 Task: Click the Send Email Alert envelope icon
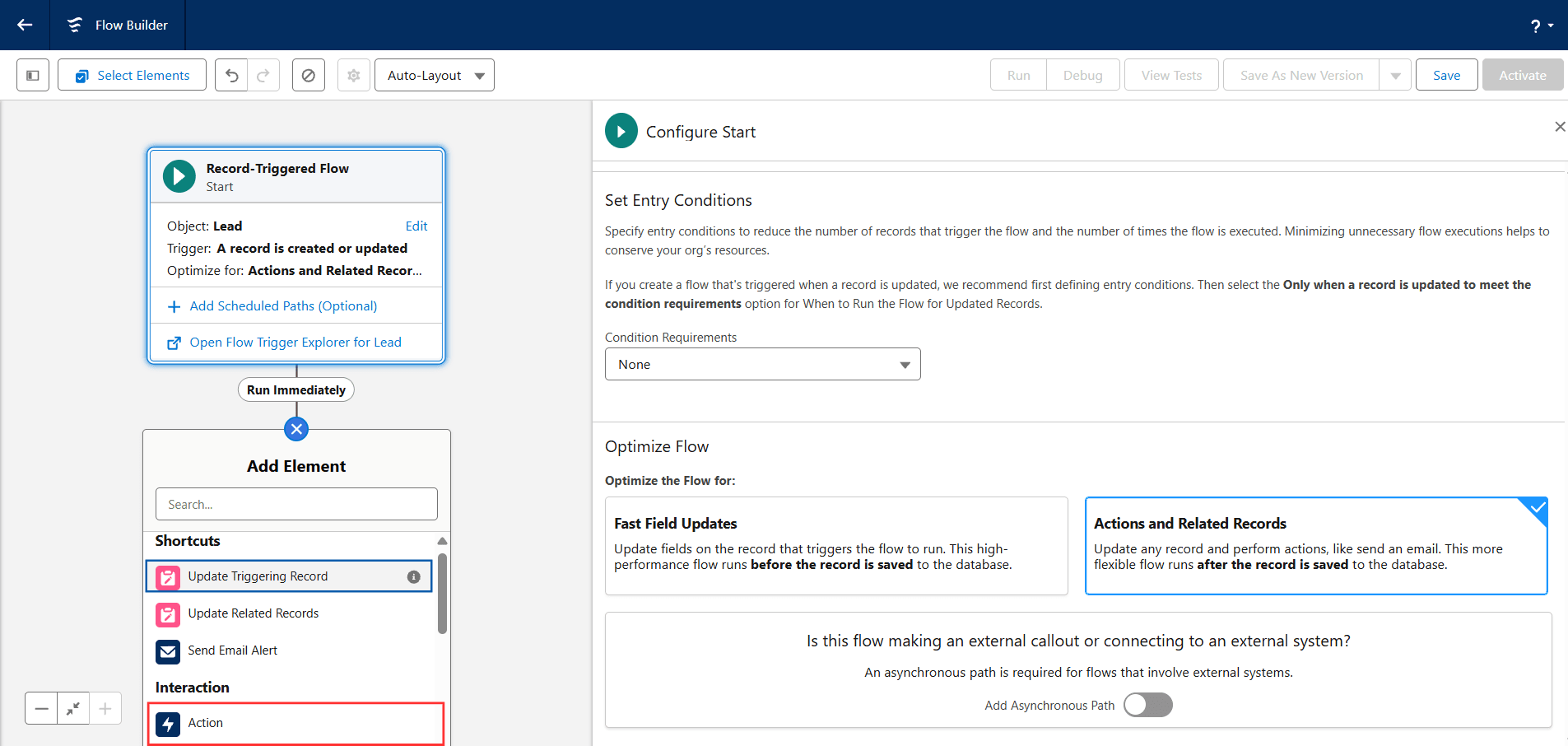(168, 651)
